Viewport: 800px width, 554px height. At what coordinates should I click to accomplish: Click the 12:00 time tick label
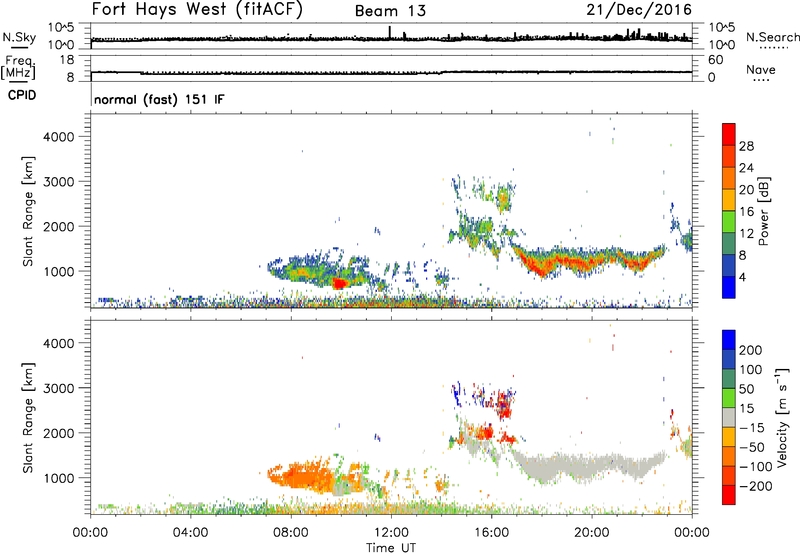point(391,533)
